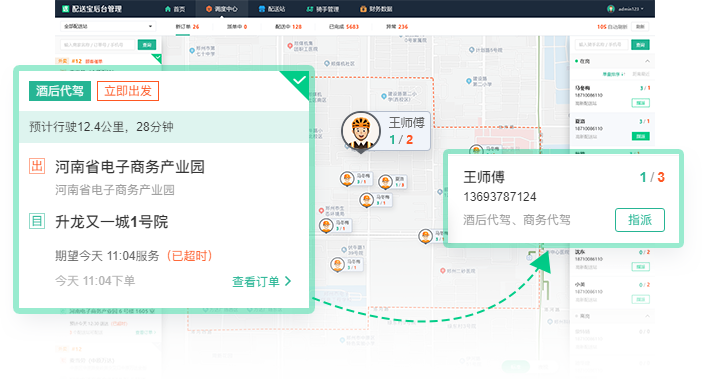This screenshot has width=702, height=379.
Task: Click the 郑州市第七十中学 map marker
Action: click(192, 51)
